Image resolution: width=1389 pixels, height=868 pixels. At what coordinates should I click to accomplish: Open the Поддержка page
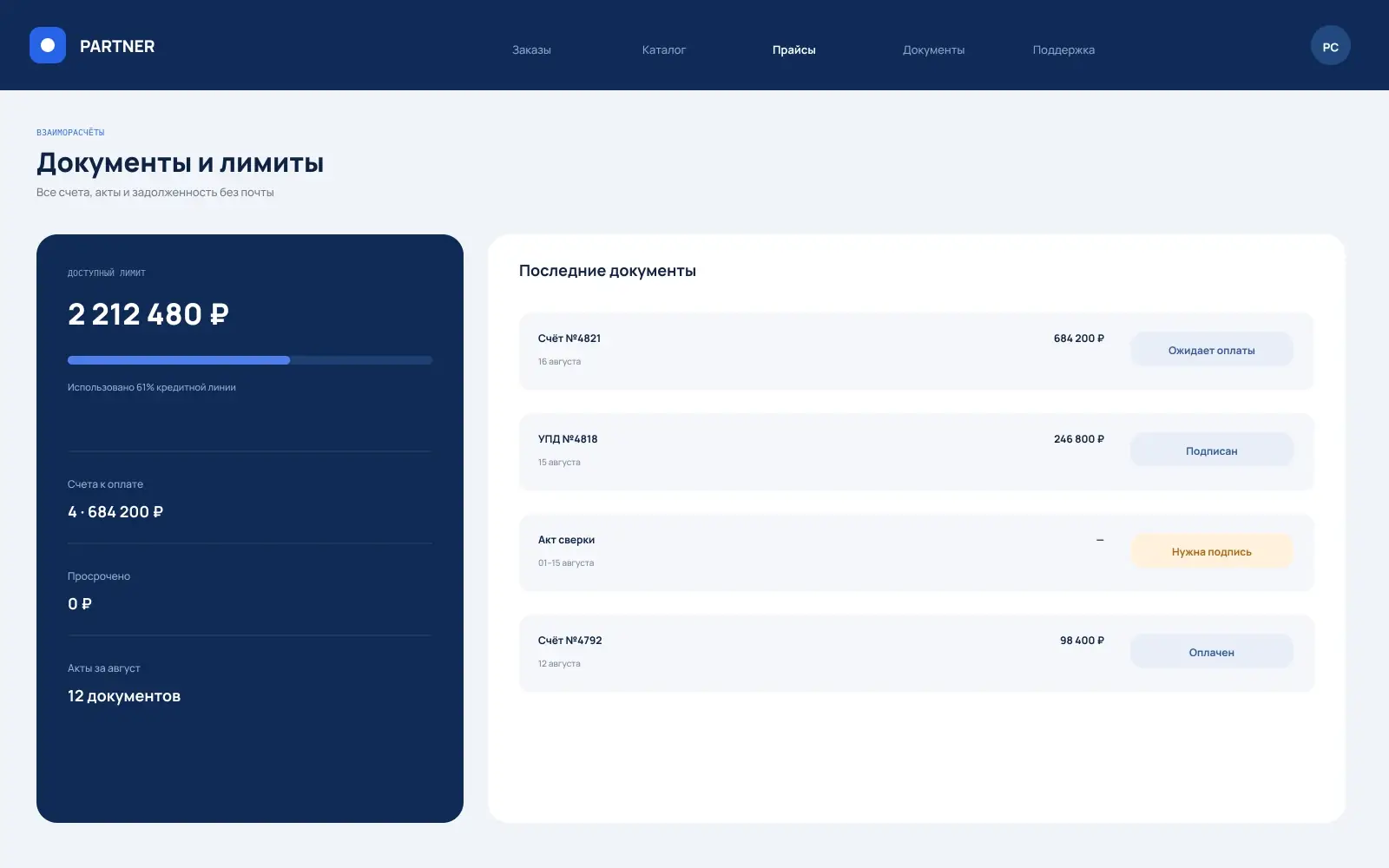point(1063,50)
